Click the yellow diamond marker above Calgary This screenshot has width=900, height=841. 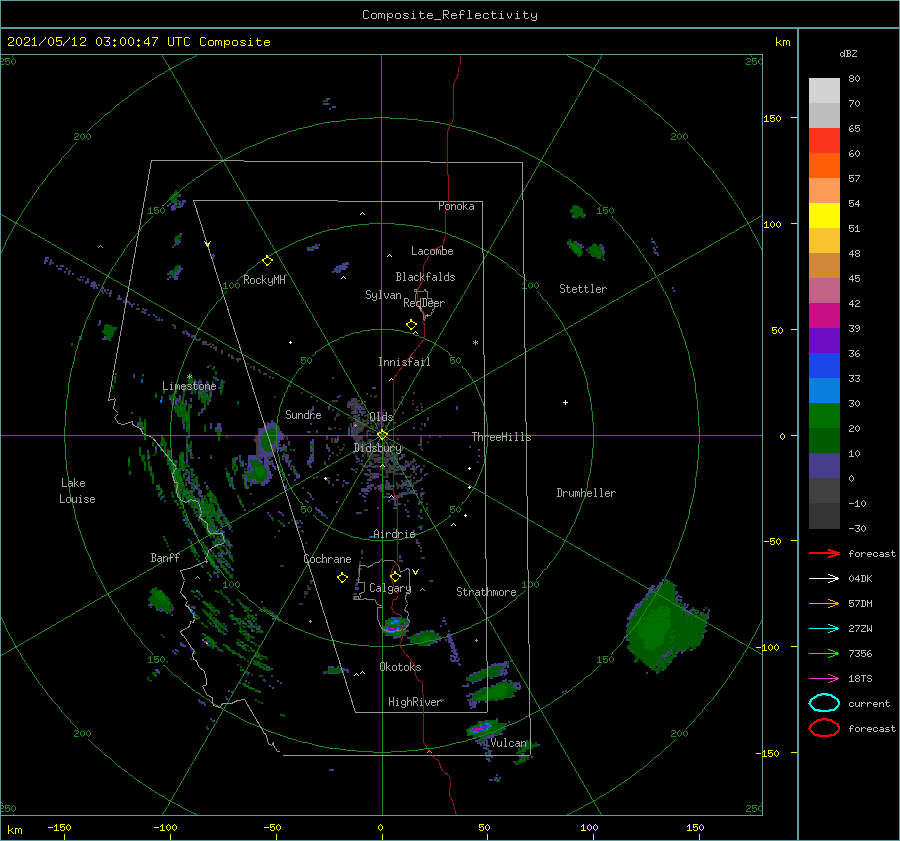[x=395, y=576]
